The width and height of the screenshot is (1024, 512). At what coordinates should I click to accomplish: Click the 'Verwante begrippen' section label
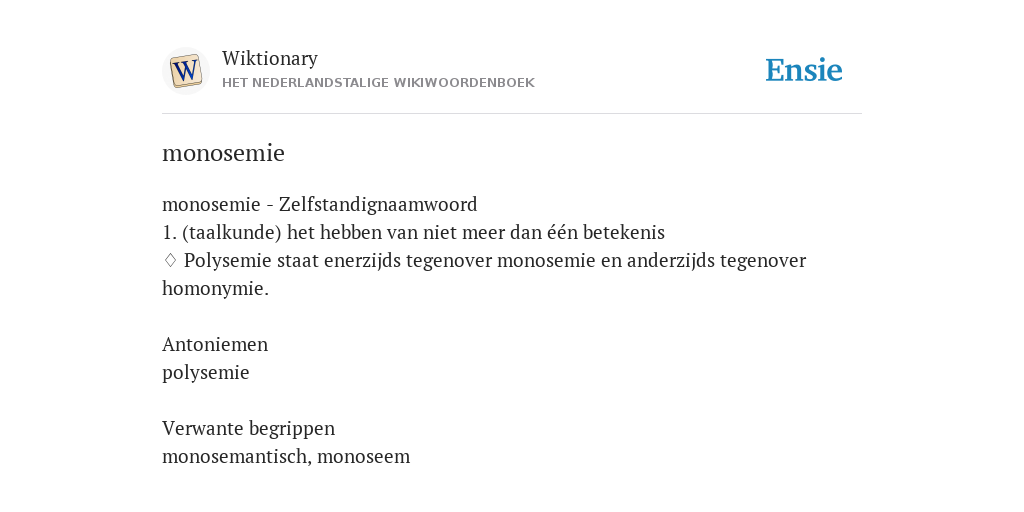click(x=248, y=428)
